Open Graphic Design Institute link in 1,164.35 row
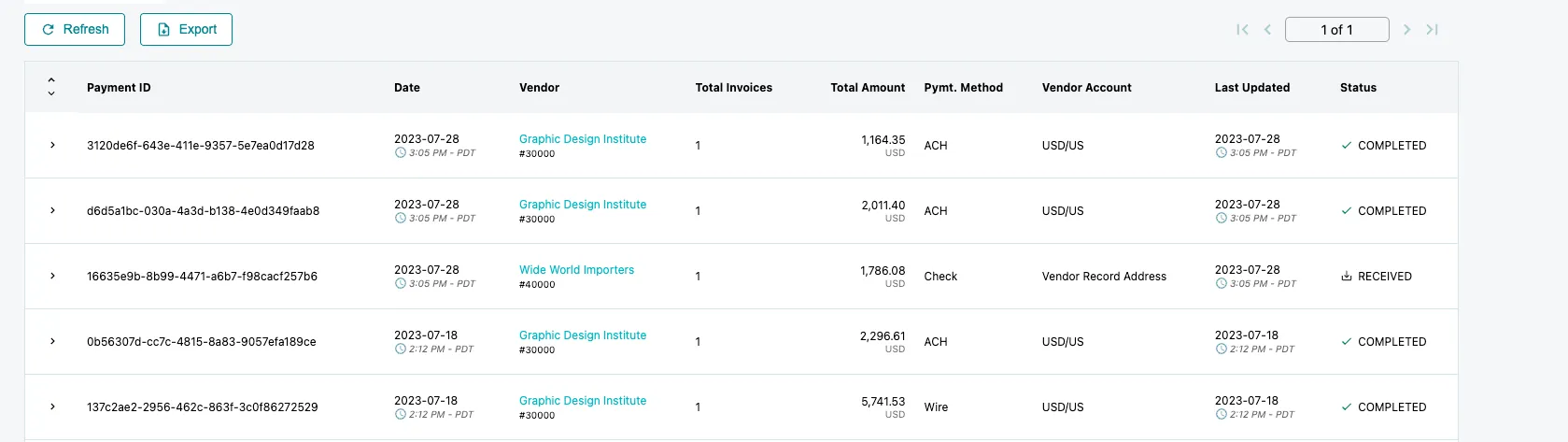The width and height of the screenshot is (1568, 442). (583, 139)
